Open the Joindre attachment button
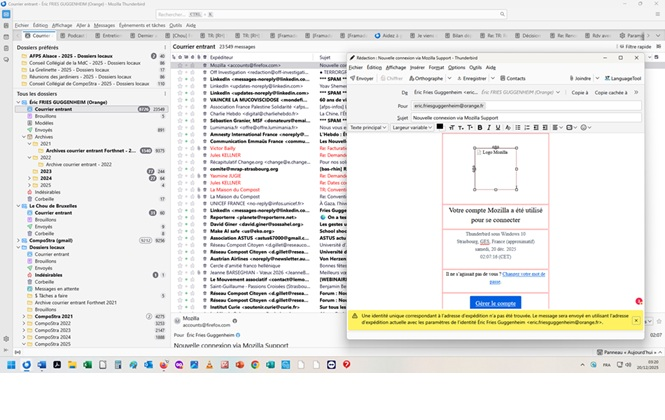This screenshot has height=420, width=665. pyautogui.click(x=580, y=78)
